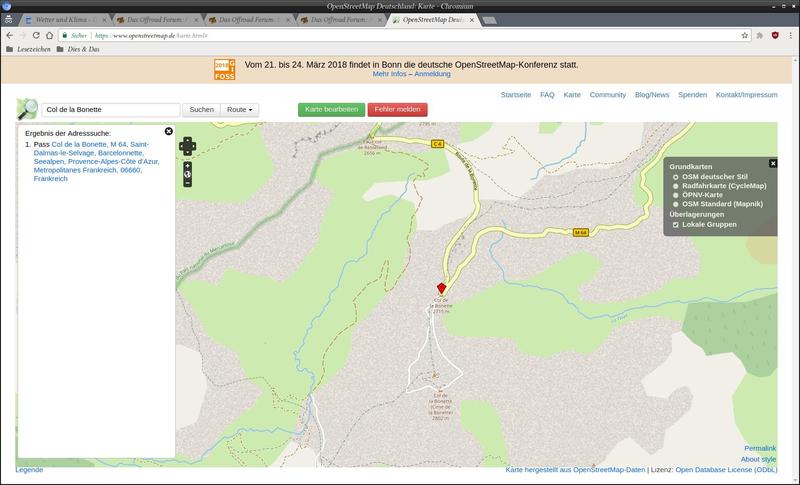This screenshot has height=485, width=800.
Task: Close the Wetter und Klima tab
Action: [104, 20]
